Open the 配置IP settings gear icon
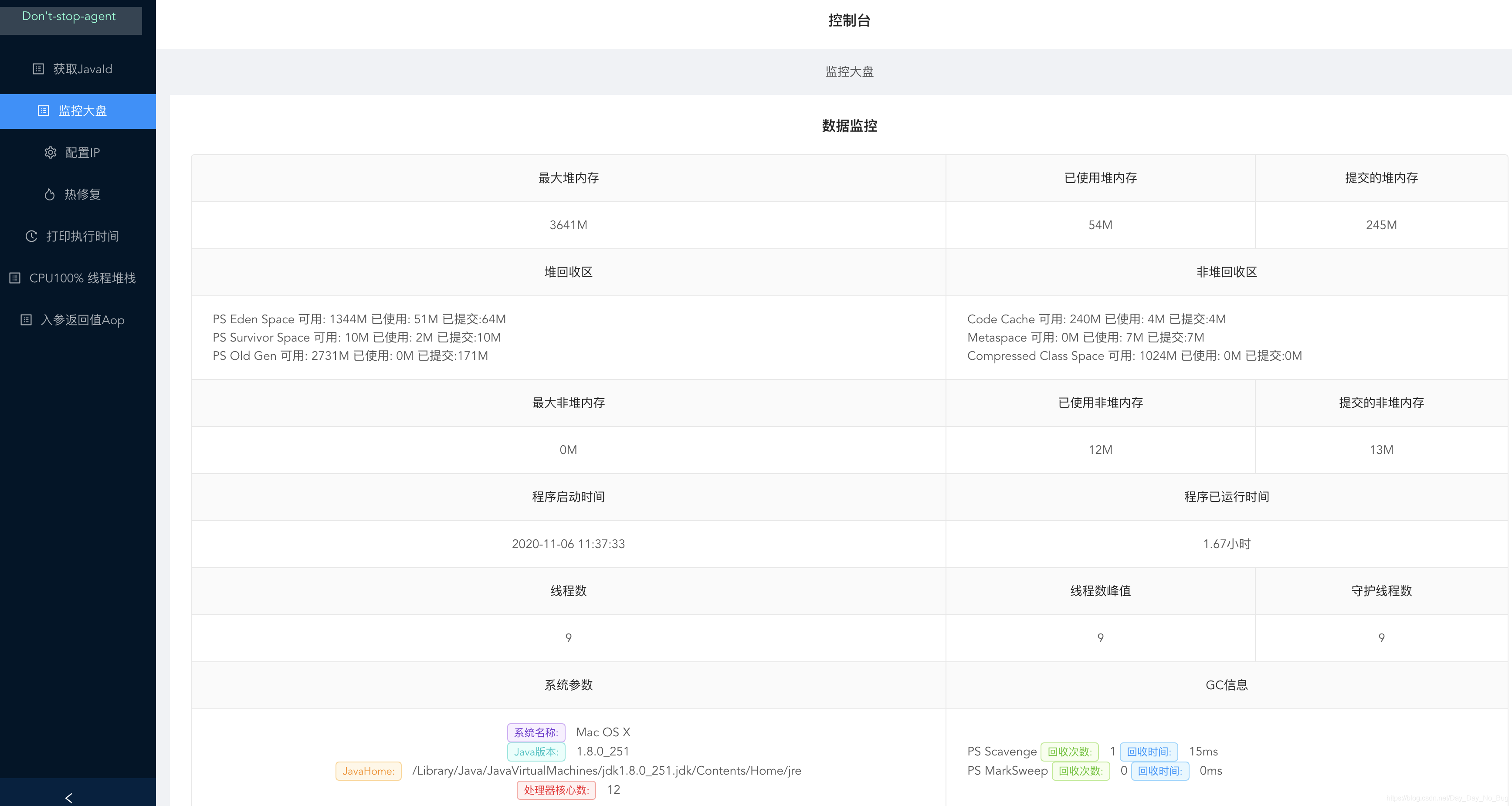This screenshot has height=806, width=1512. click(x=51, y=152)
